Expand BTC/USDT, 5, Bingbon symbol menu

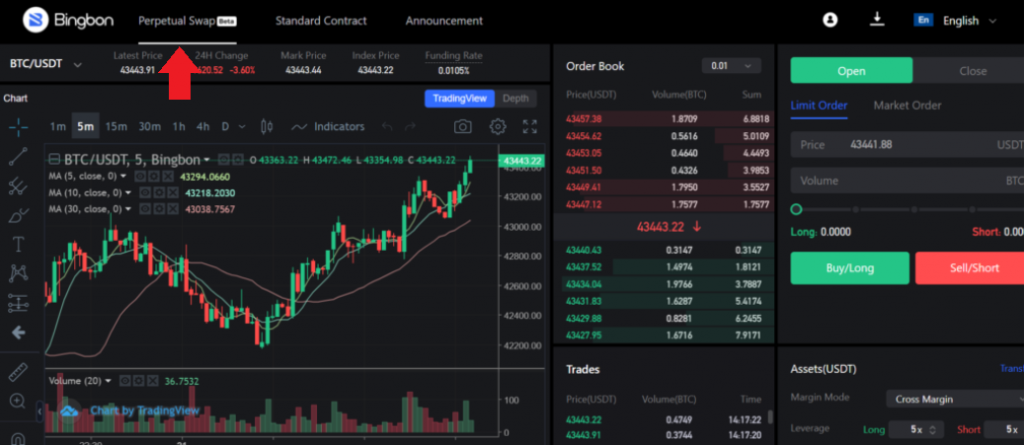coord(207,160)
